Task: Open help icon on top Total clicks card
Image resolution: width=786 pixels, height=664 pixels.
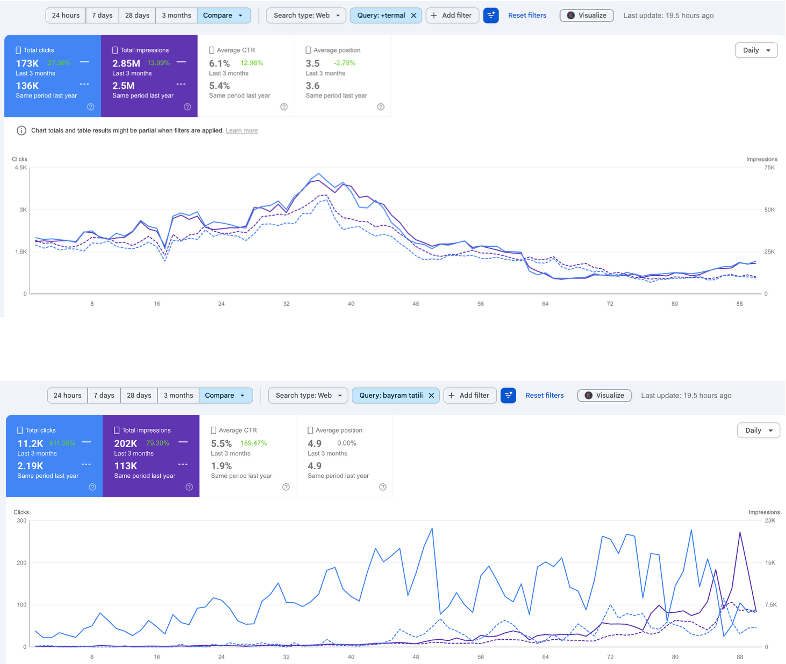Action: [x=91, y=107]
